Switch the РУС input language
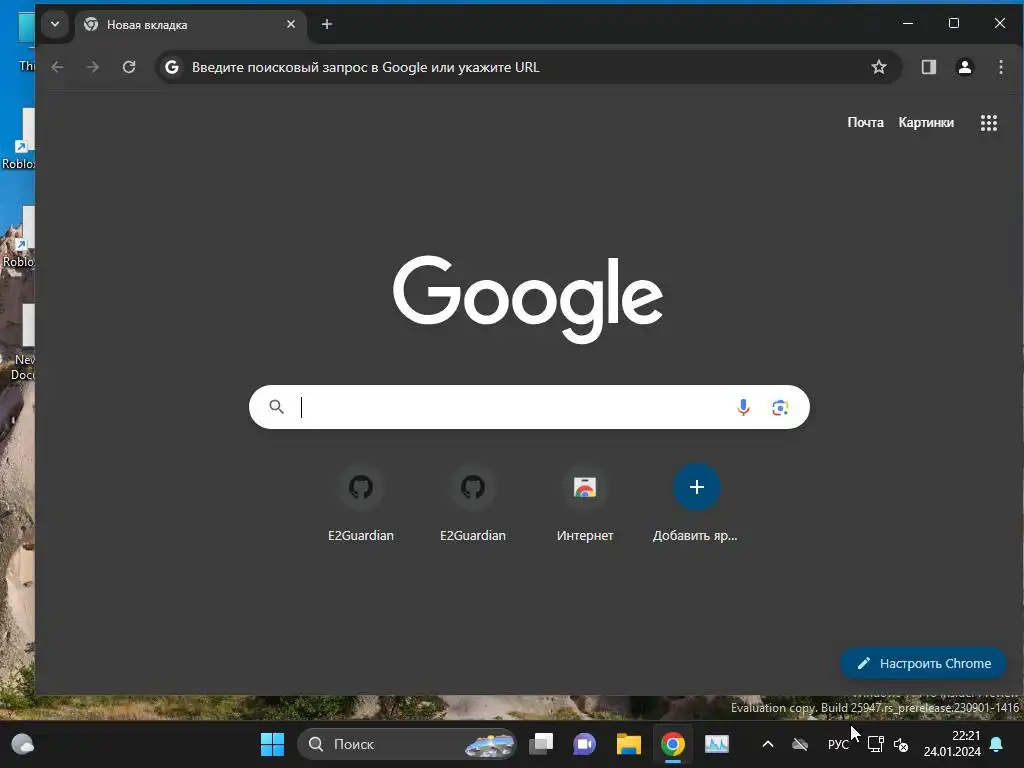1024x768 pixels. pos(838,744)
